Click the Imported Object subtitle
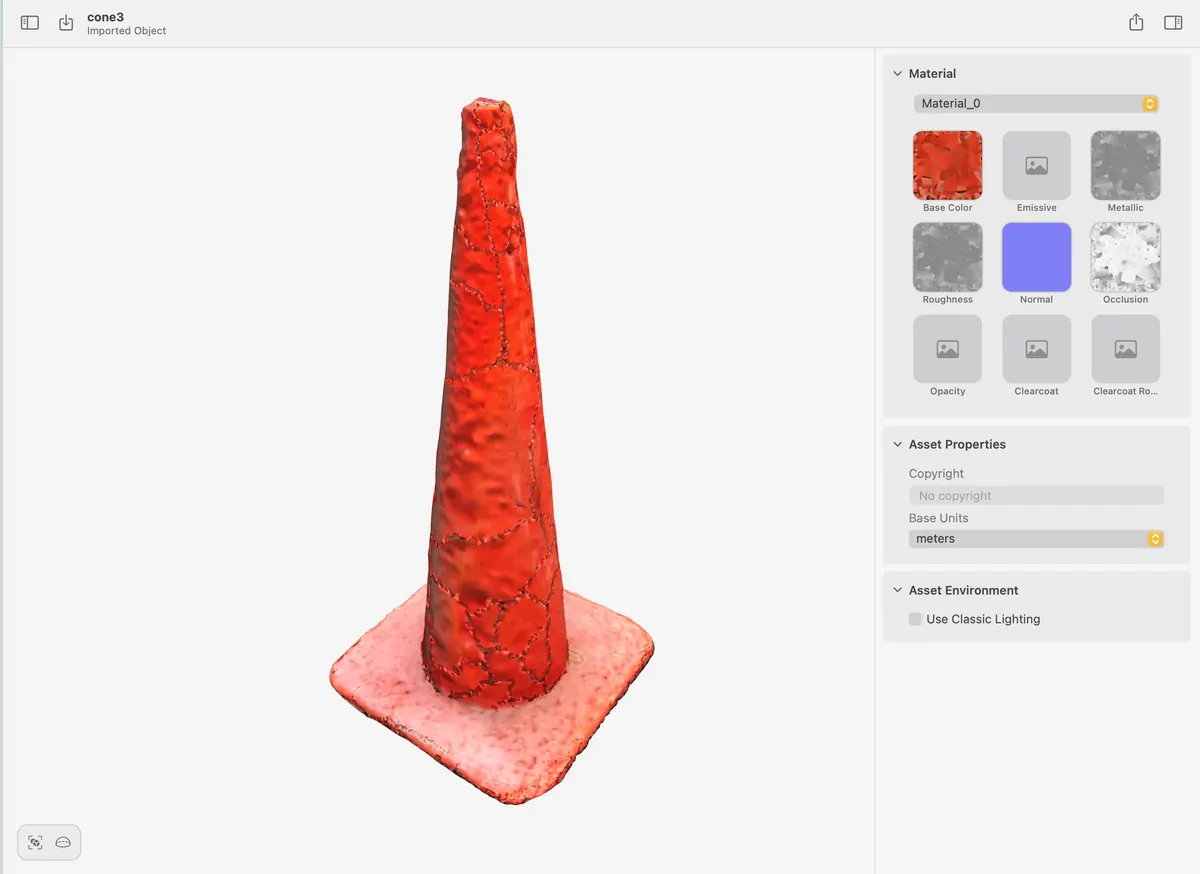The image size is (1200, 874). tap(127, 31)
